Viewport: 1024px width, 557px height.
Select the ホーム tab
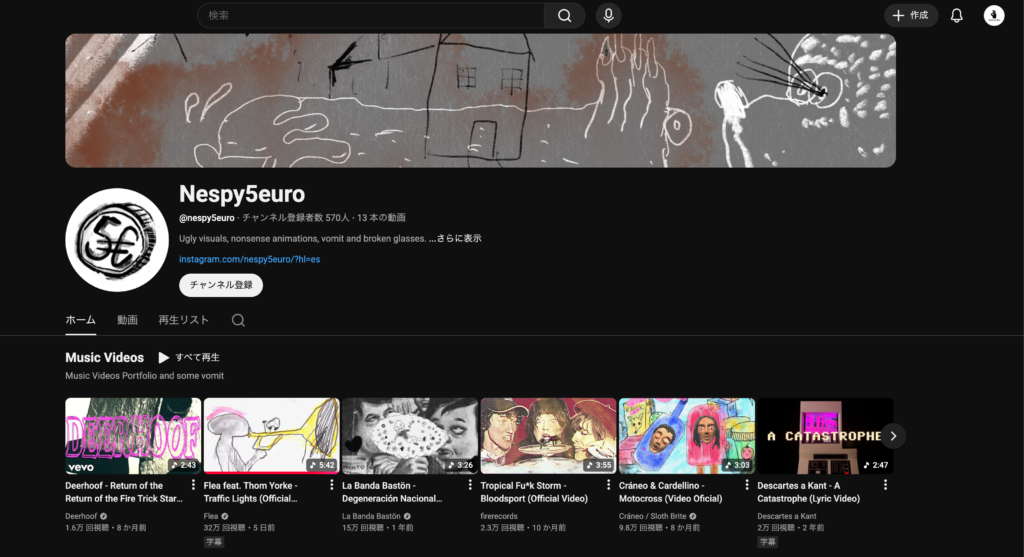point(80,320)
